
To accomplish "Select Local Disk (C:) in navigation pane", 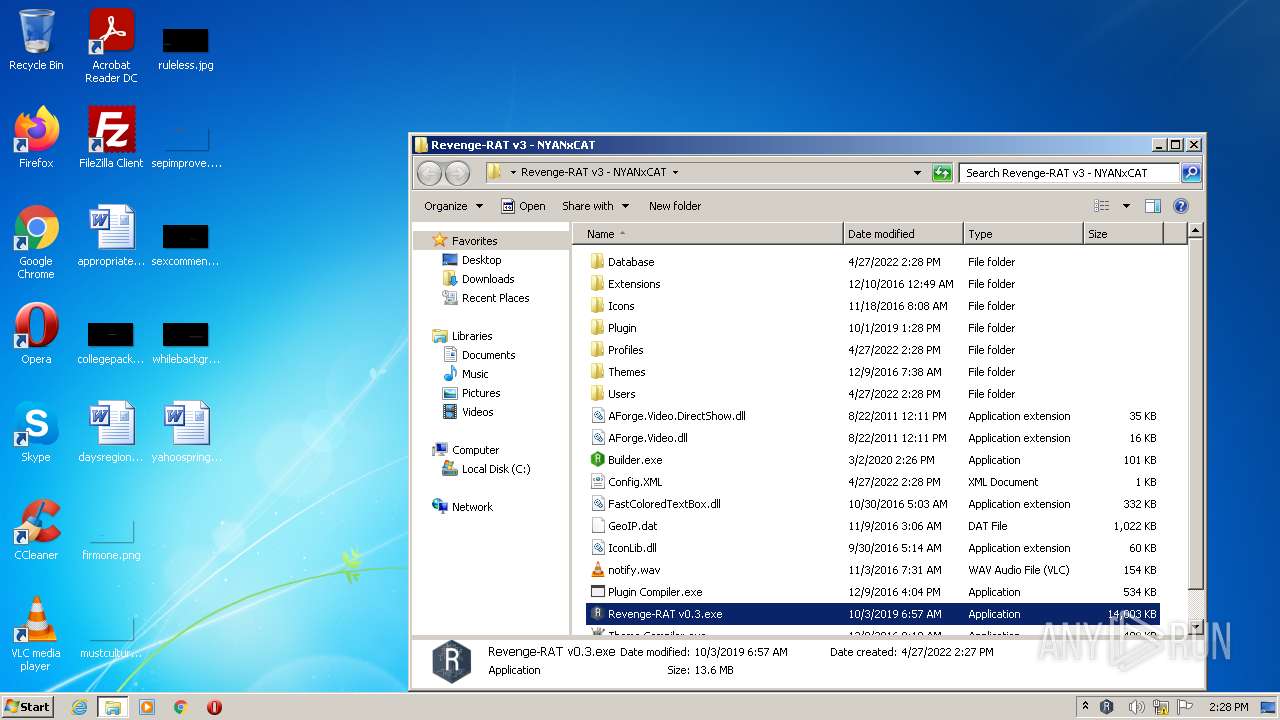I will coord(495,469).
